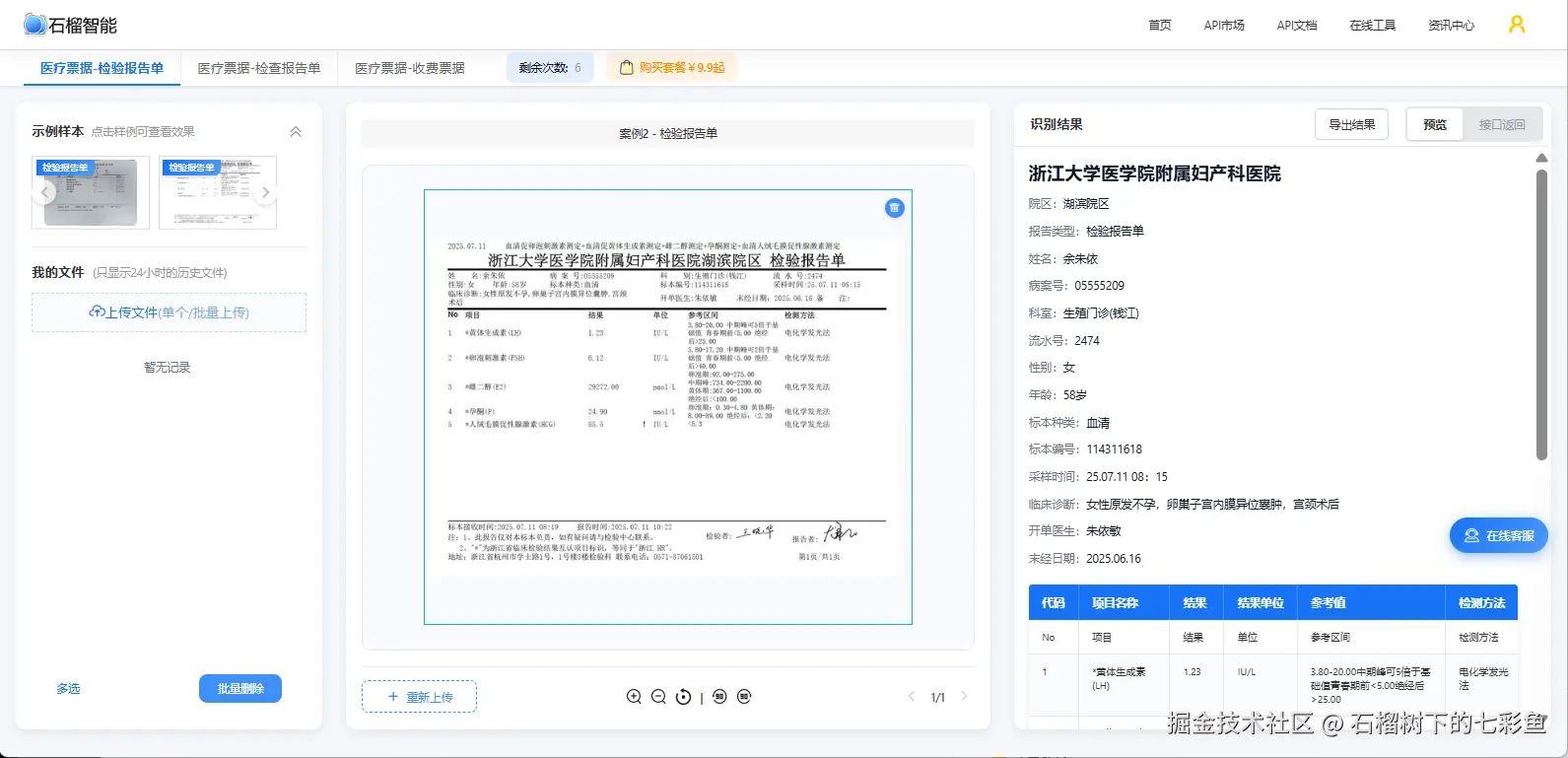Click the 结果单位 table header

1261,602
